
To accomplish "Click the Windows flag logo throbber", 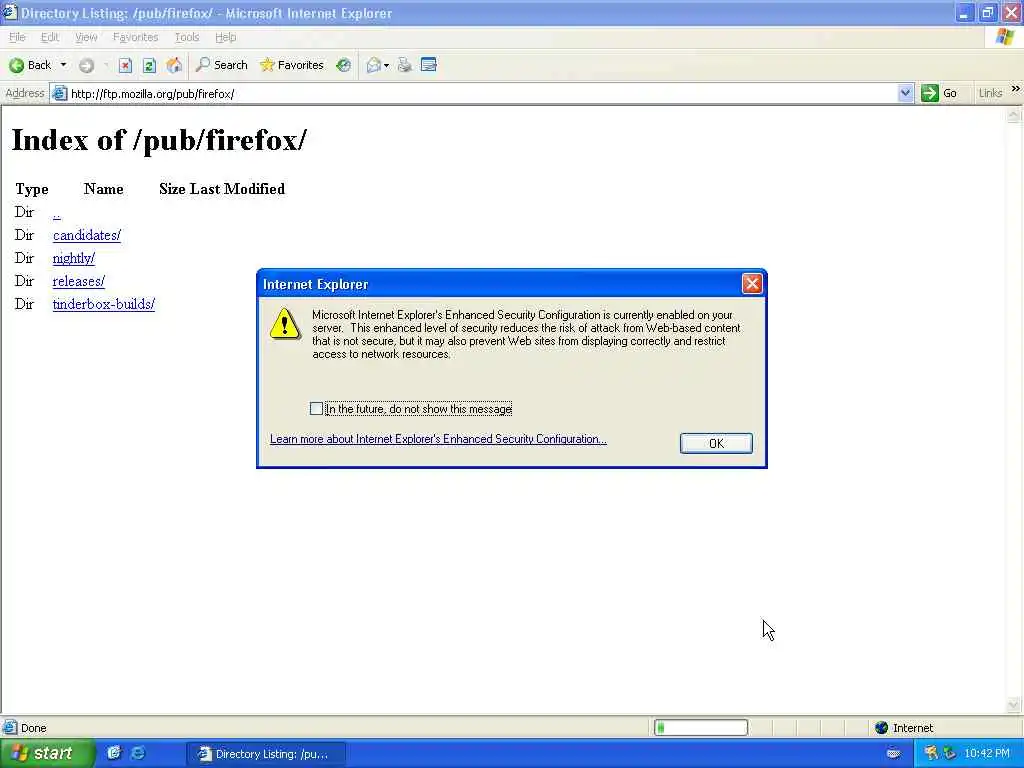I will coord(1004,37).
